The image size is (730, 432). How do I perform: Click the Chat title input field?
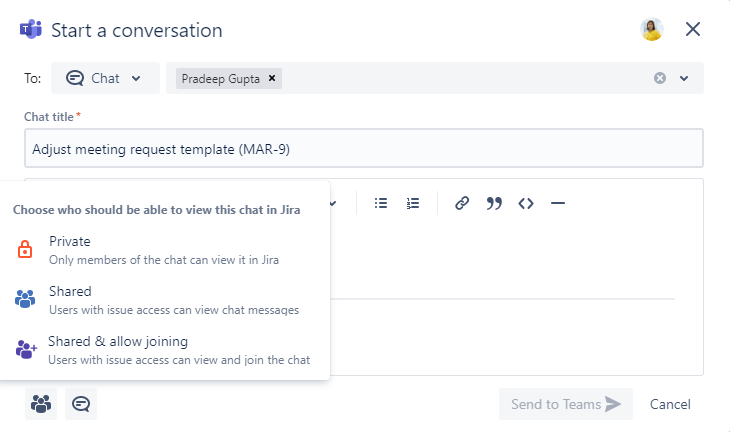[364, 149]
